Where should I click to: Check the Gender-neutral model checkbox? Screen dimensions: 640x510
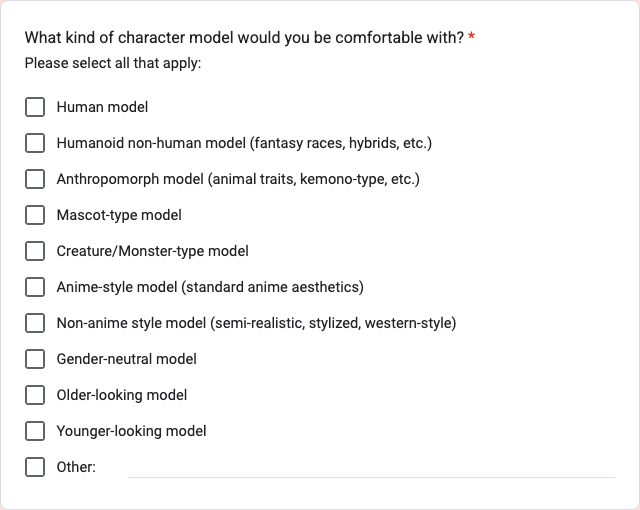click(35, 359)
